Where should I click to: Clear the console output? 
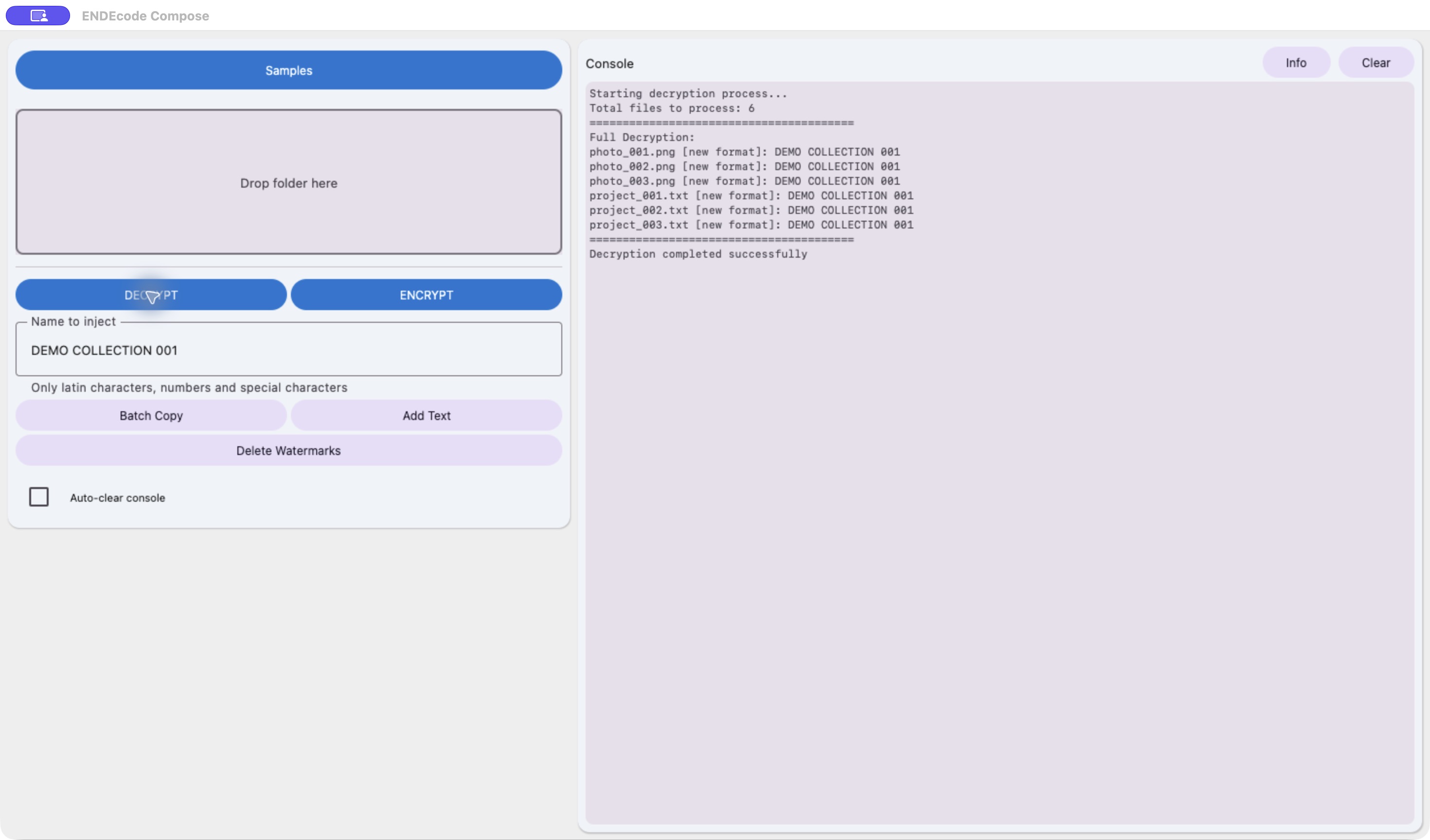(x=1376, y=63)
